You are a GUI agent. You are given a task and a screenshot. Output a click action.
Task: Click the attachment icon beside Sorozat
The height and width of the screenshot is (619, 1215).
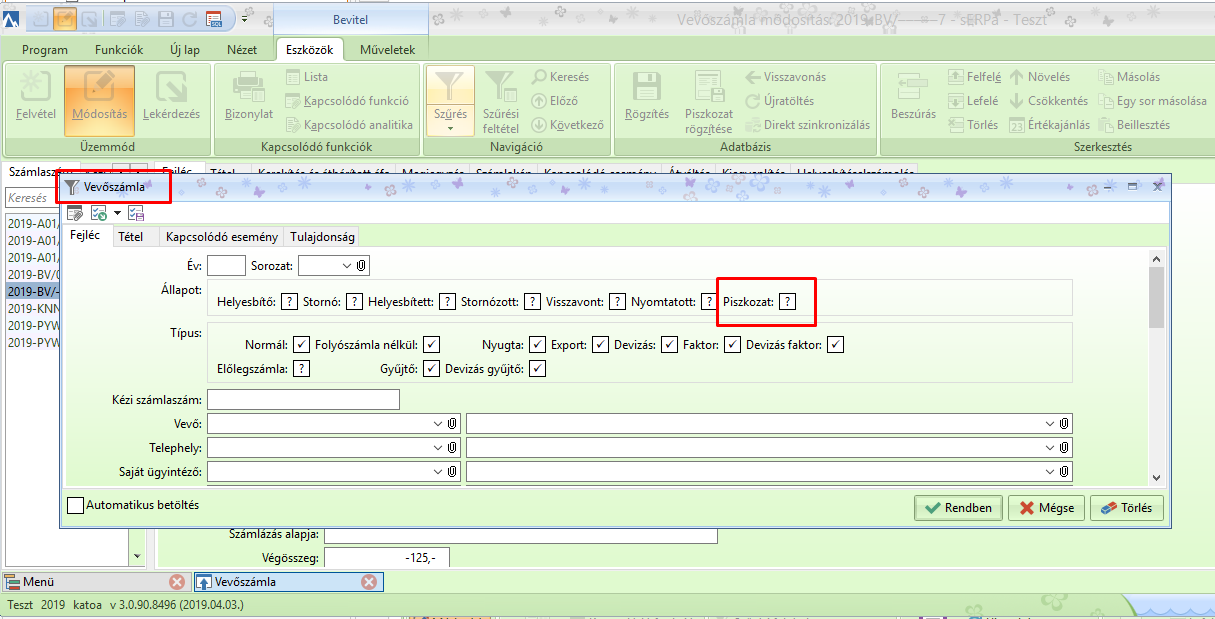pyautogui.click(x=362, y=265)
